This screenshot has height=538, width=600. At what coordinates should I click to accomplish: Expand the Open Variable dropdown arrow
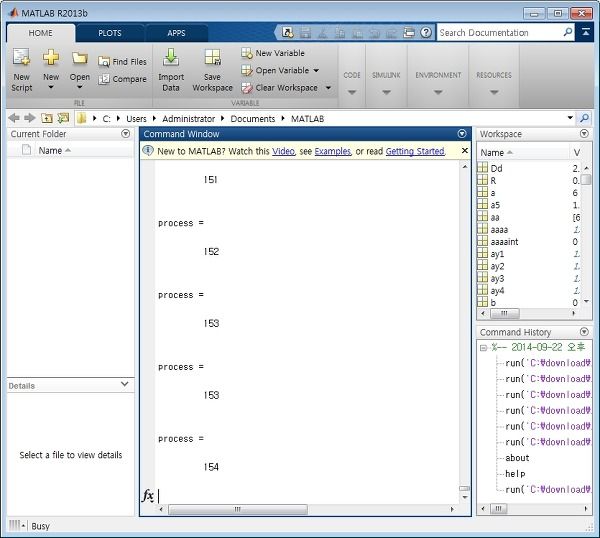pos(316,70)
